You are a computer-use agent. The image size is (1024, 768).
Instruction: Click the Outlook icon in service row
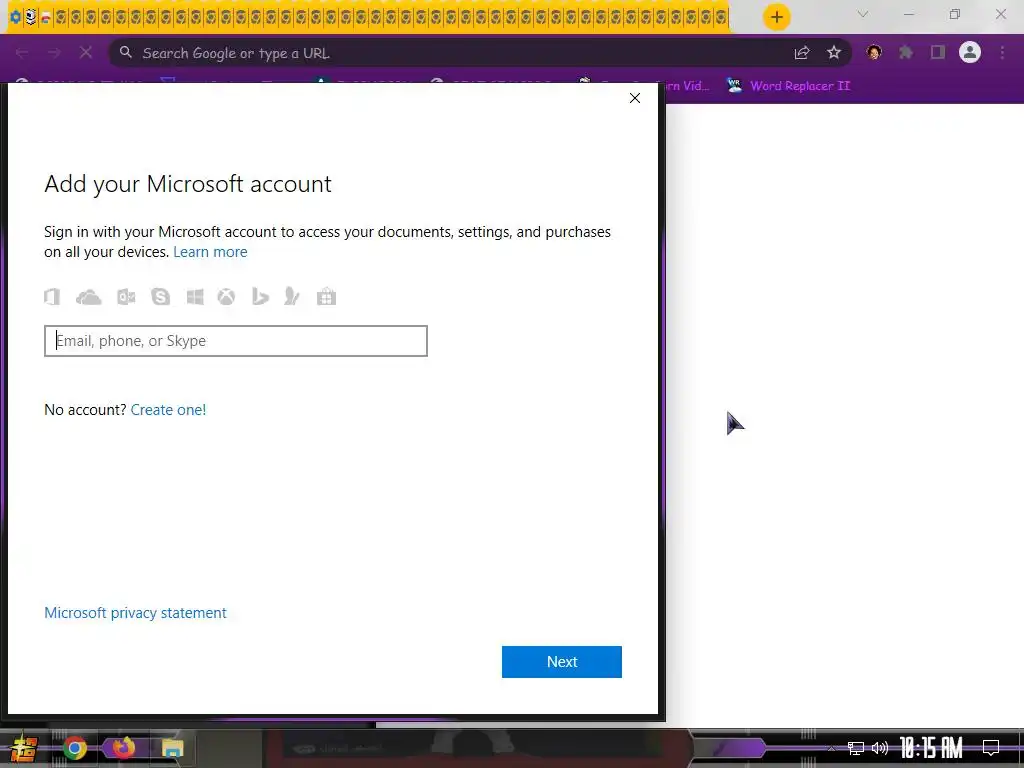[126, 297]
